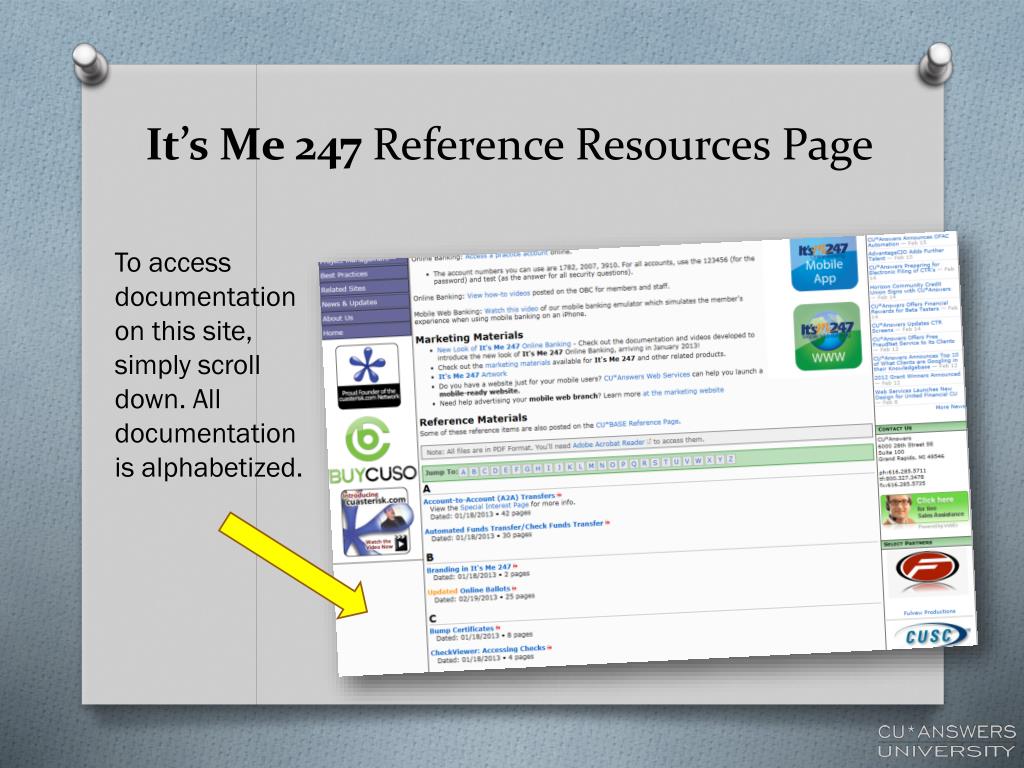Open the About Us menu item
Image resolution: width=1024 pixels, height=768 pixels.
pyautogui.click(x=365, y=318)
